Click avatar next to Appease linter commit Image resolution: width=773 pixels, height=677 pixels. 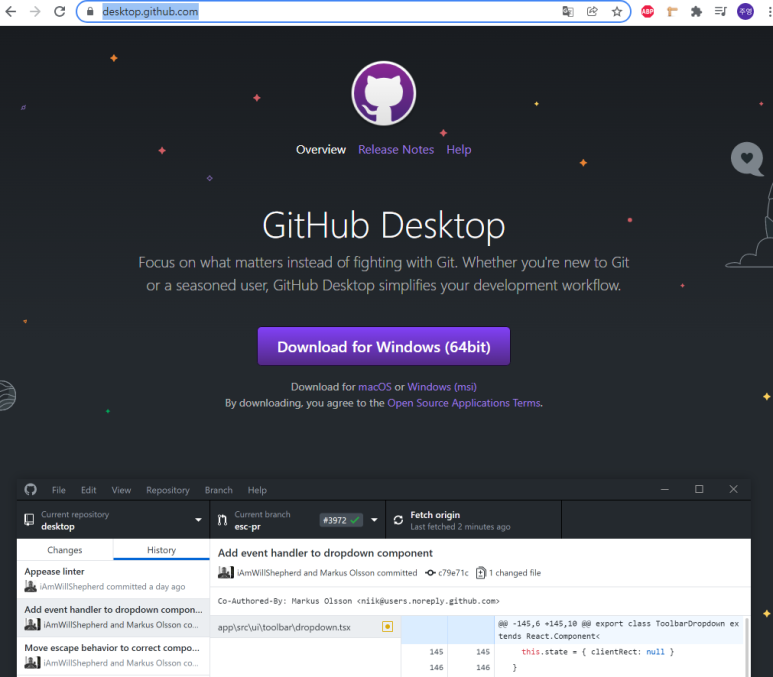click(31, 586)
